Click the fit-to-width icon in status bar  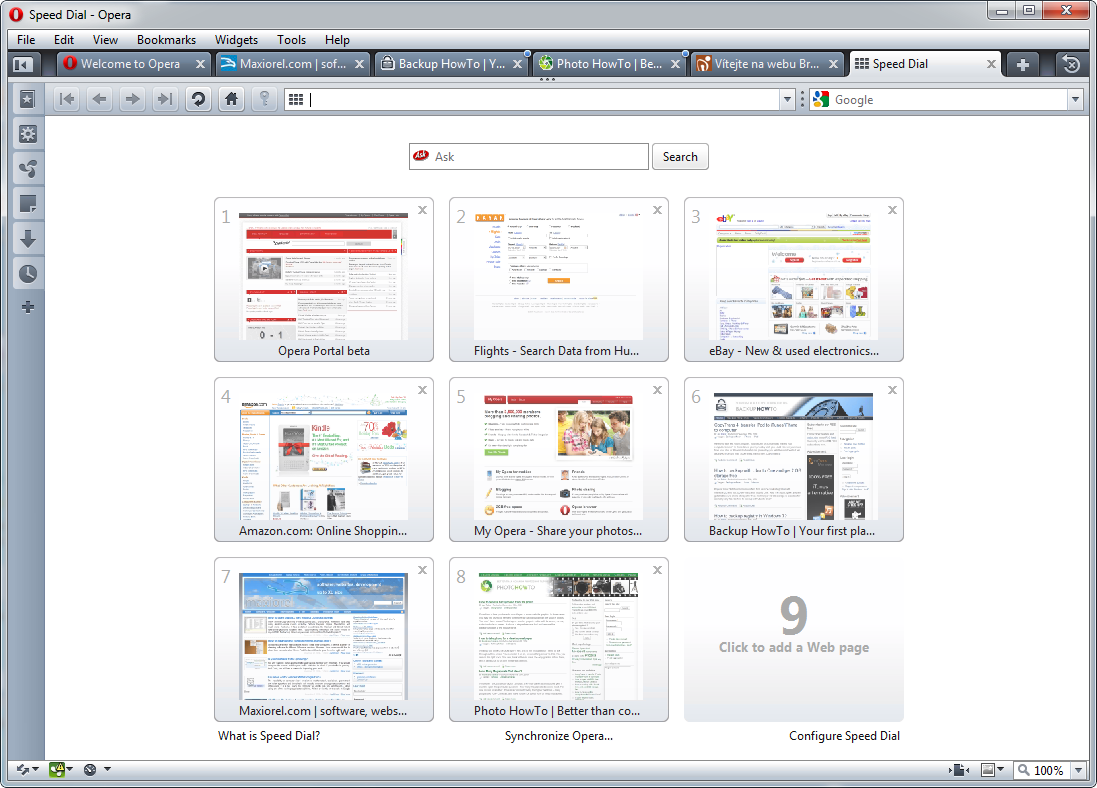(x=959, y=770)
